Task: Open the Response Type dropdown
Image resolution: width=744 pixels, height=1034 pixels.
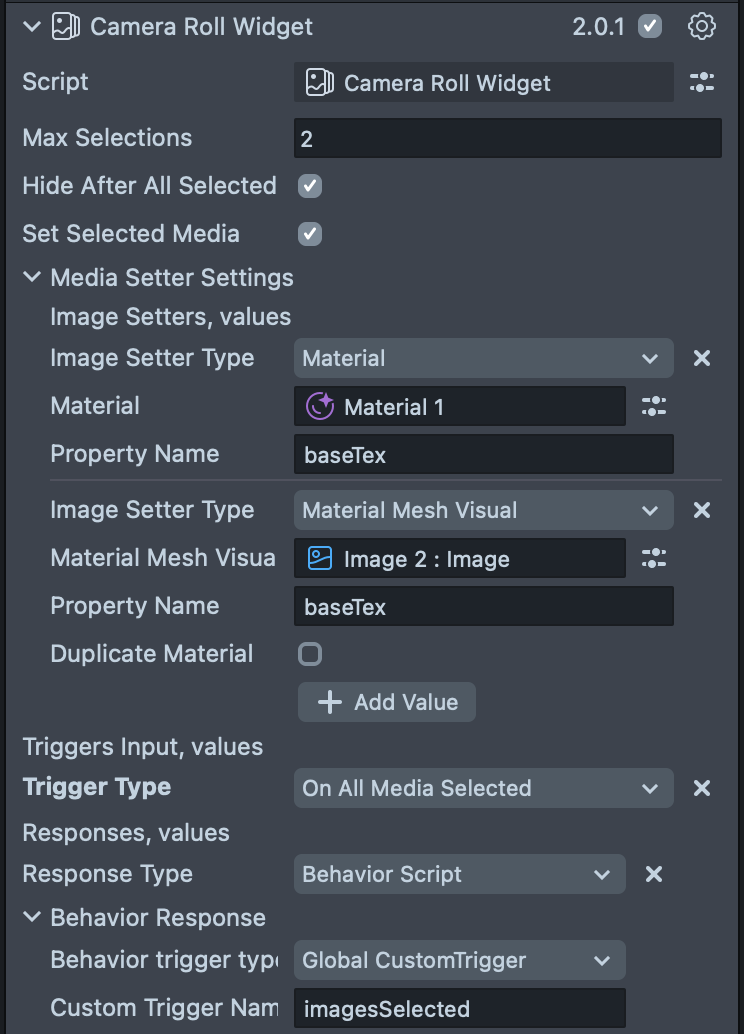Action: coord(459,874)
